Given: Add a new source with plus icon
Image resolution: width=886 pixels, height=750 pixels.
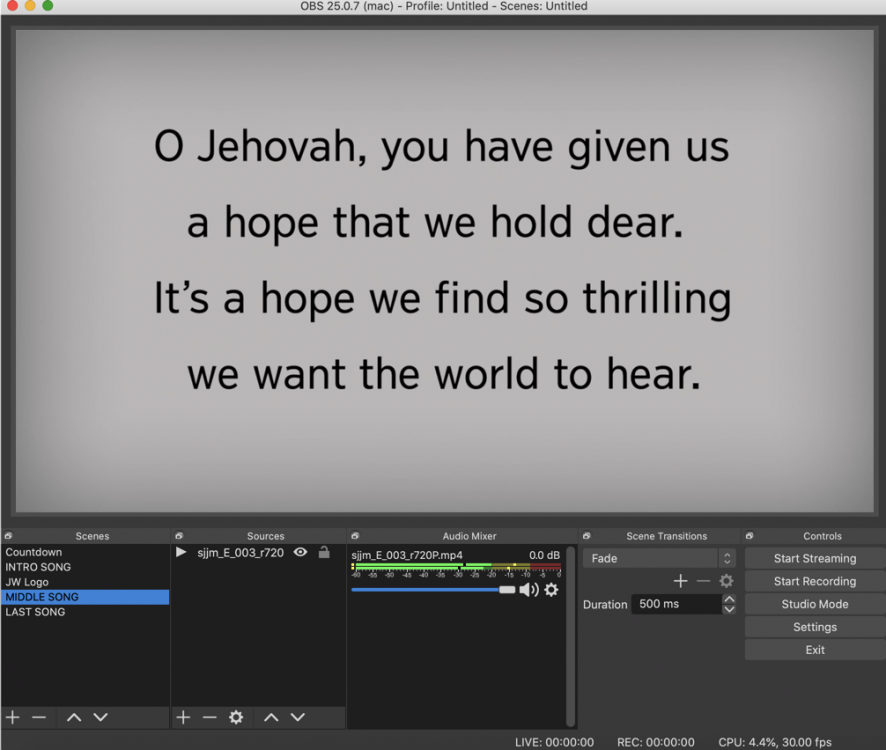Looking at the screenshot, I should click(183, 717).
